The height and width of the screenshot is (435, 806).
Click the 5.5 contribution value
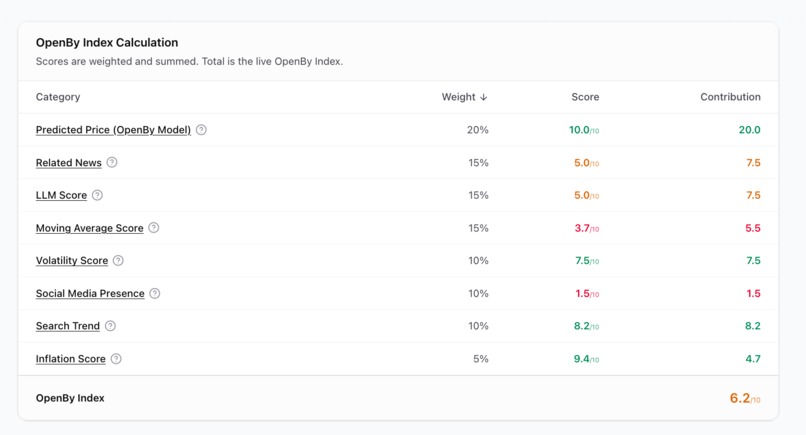[753, 228]
